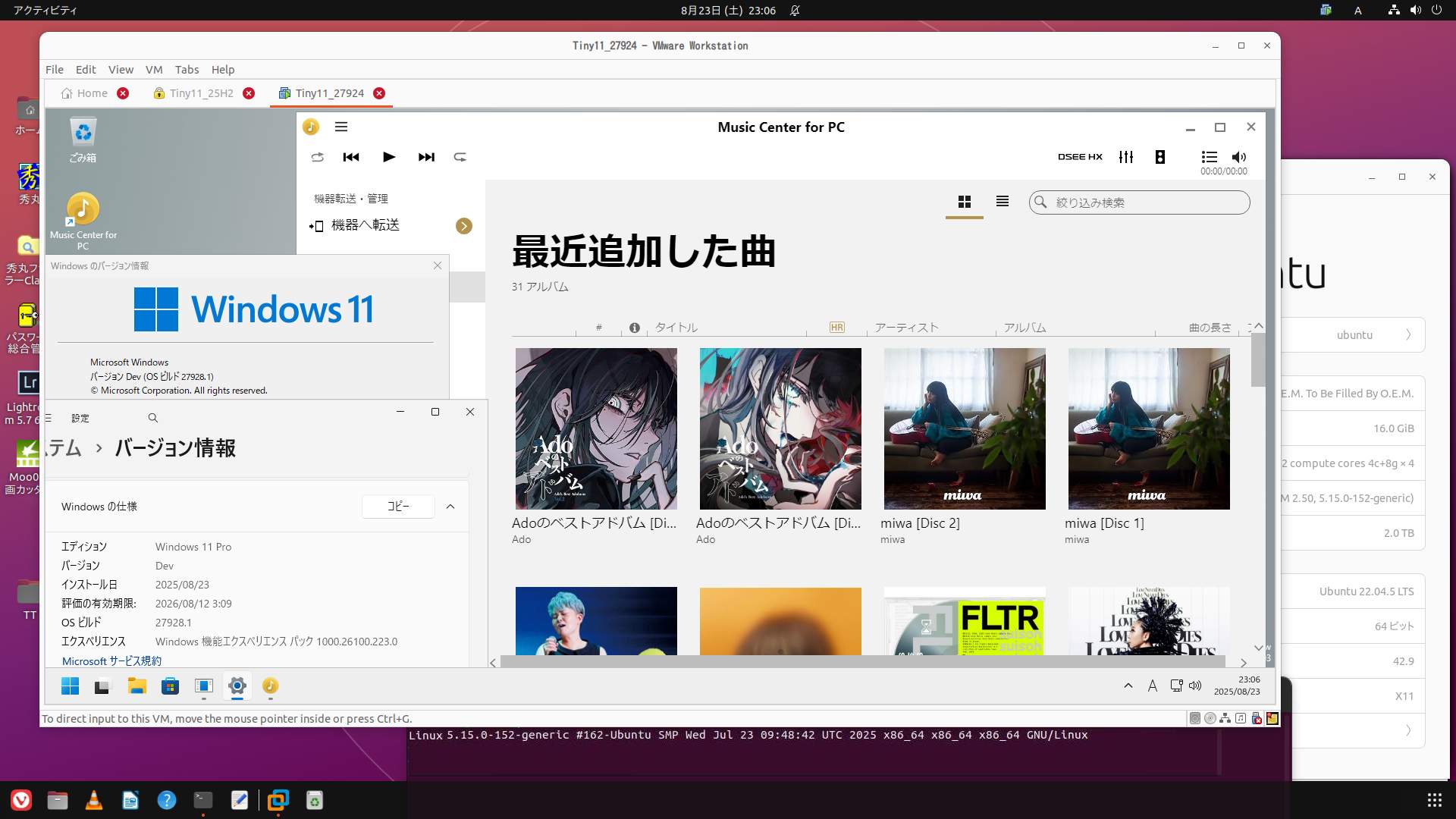Open first Adoのベストアドバム album cover

point(596,428)
